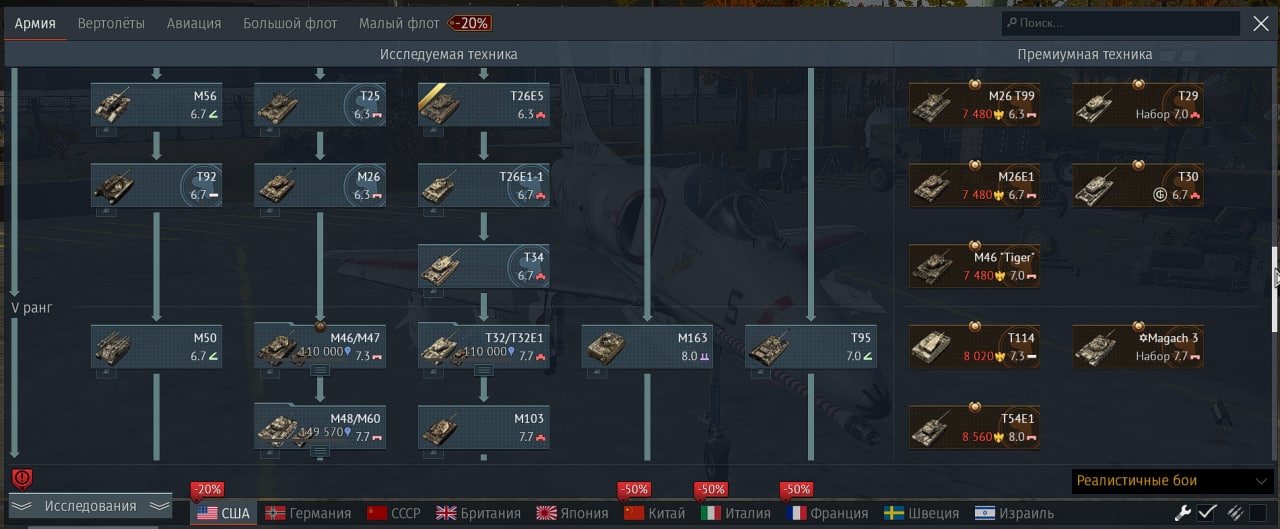Image resolution: width=1280 pixels, height=529 pixels.
Task: Enable the empty checkbox beside ammo icon
Action: pyautogui.click(x=1259, y=513)
